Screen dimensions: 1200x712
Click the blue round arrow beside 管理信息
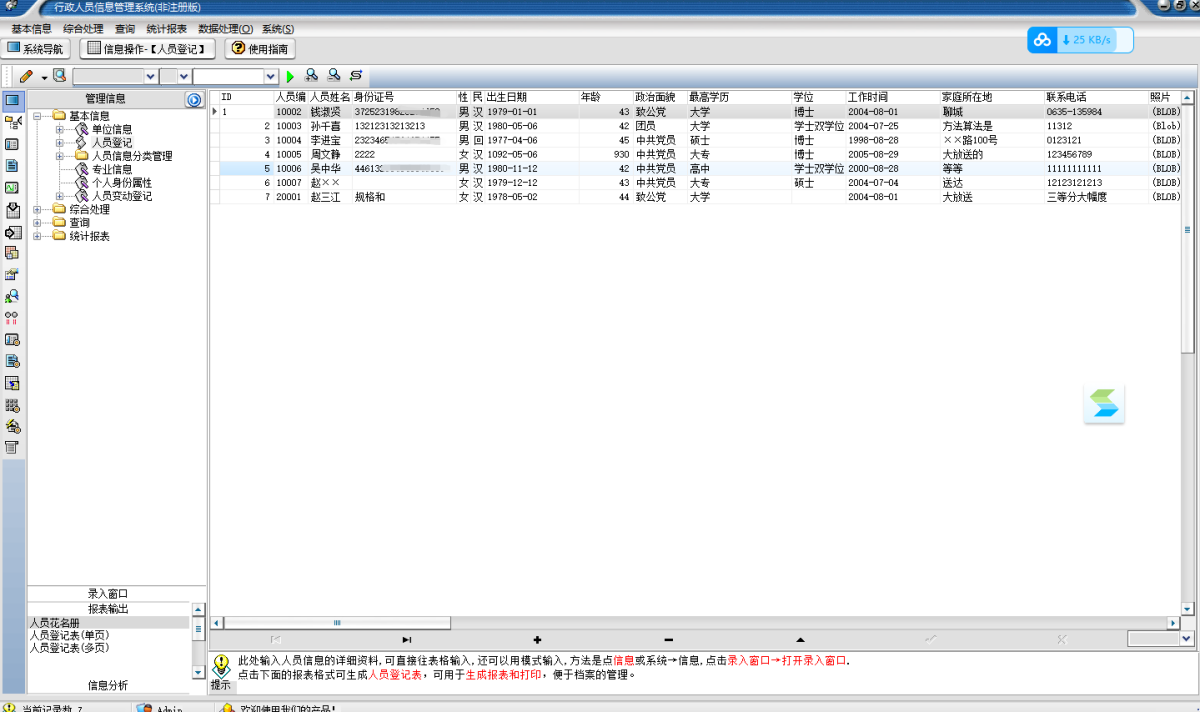[194, 99]
